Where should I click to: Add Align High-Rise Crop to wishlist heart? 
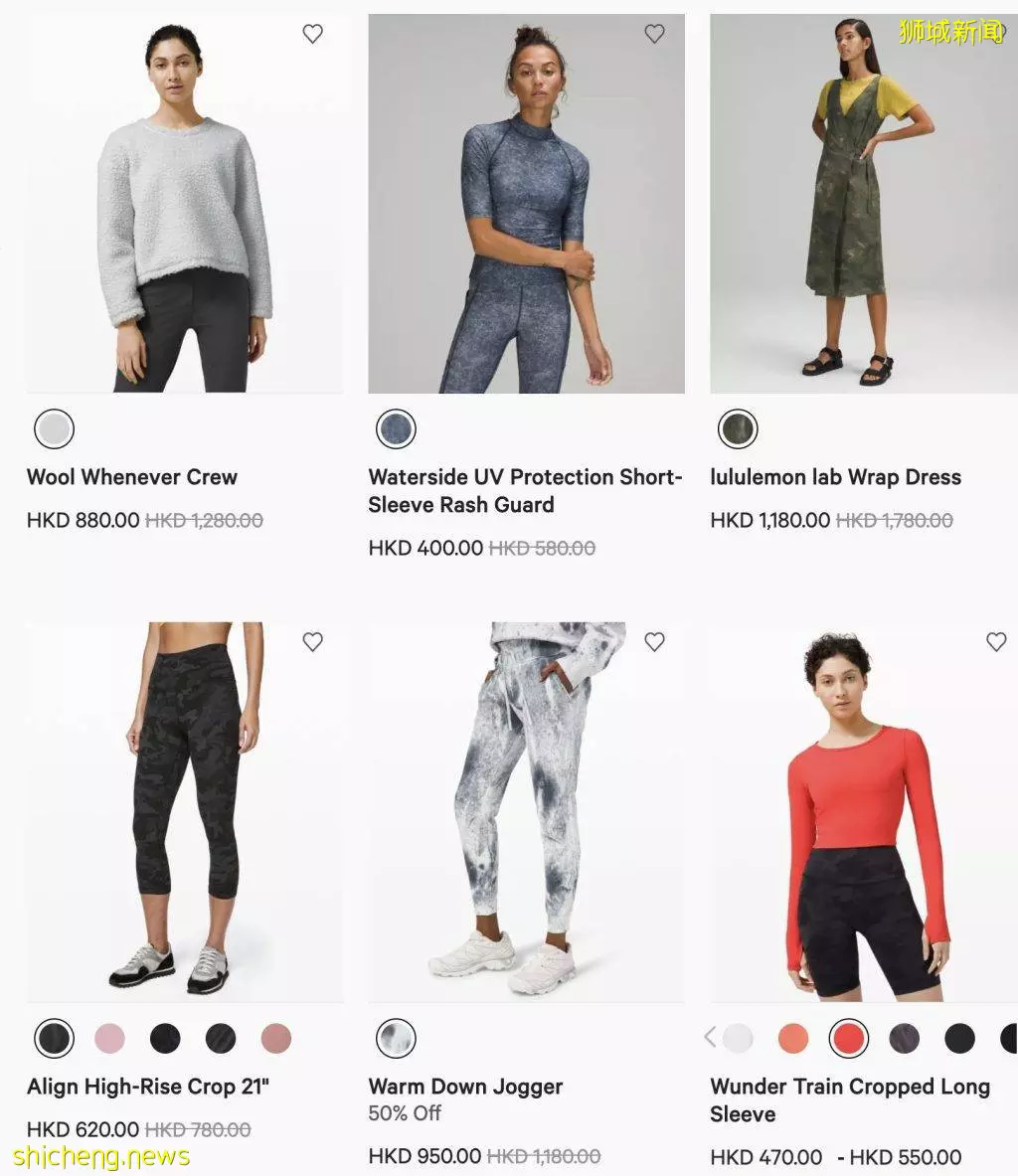coord(313,642)
